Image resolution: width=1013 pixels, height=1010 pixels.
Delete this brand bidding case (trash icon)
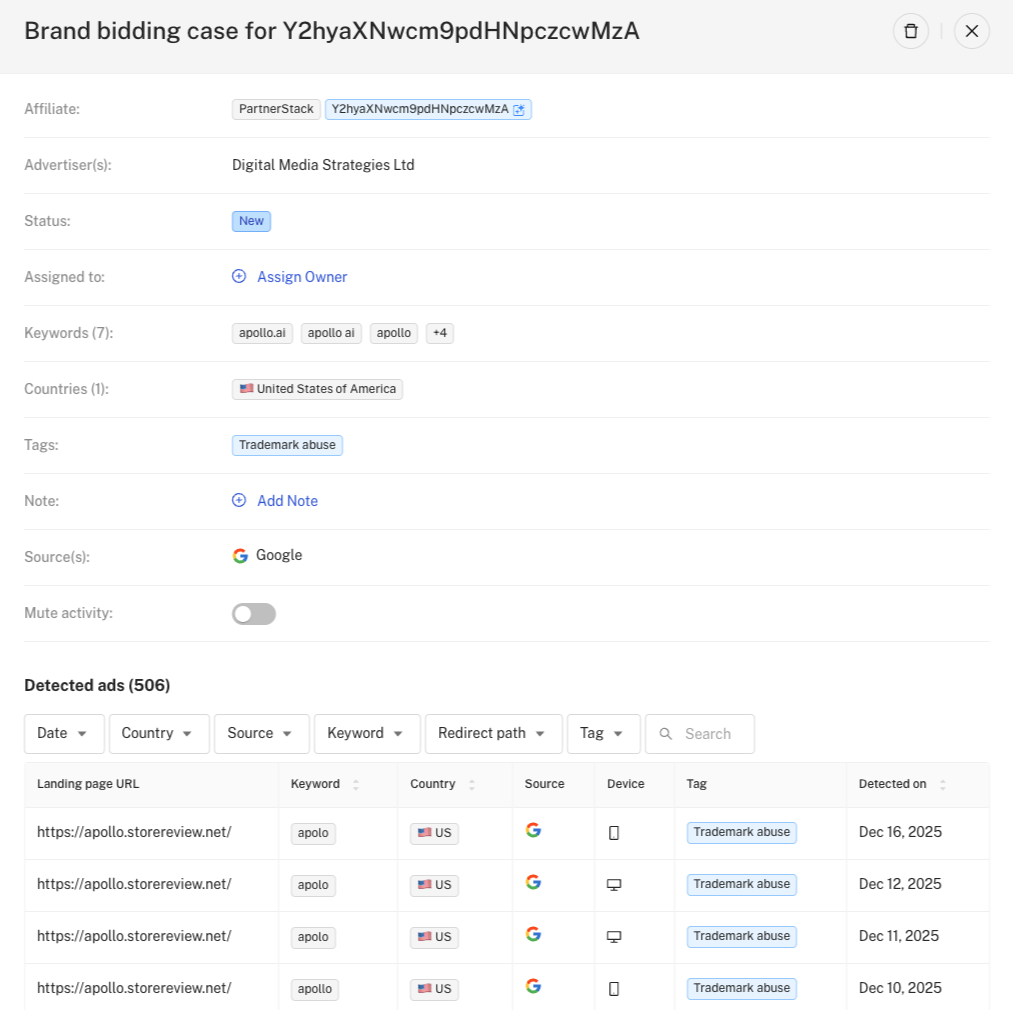click(x=911, y=31)
